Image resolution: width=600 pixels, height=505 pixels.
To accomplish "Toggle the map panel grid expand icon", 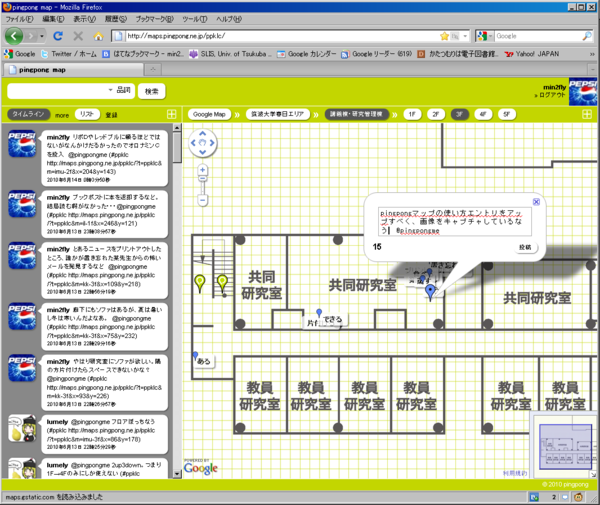I will tap(587, 114).
